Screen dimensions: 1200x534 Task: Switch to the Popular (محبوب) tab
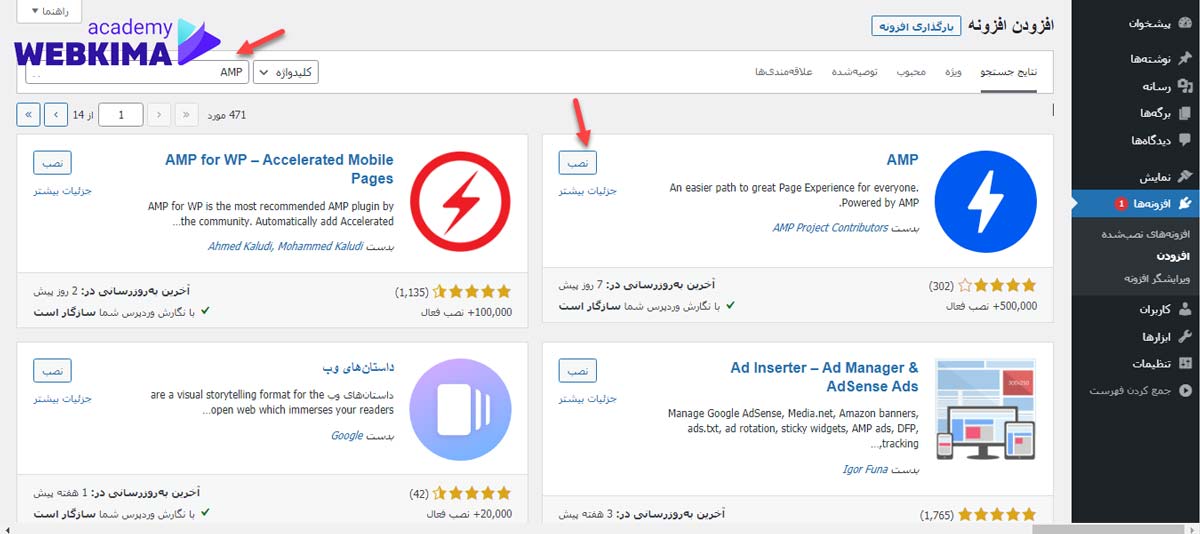pyautogui.click(x=911, y=73)
